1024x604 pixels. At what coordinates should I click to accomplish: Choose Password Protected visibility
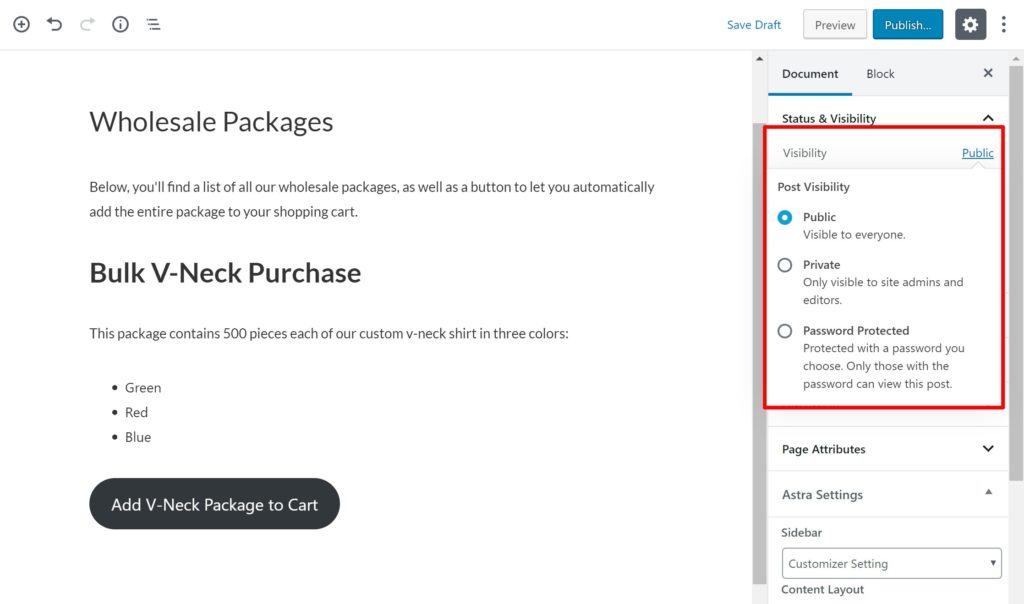785,331
